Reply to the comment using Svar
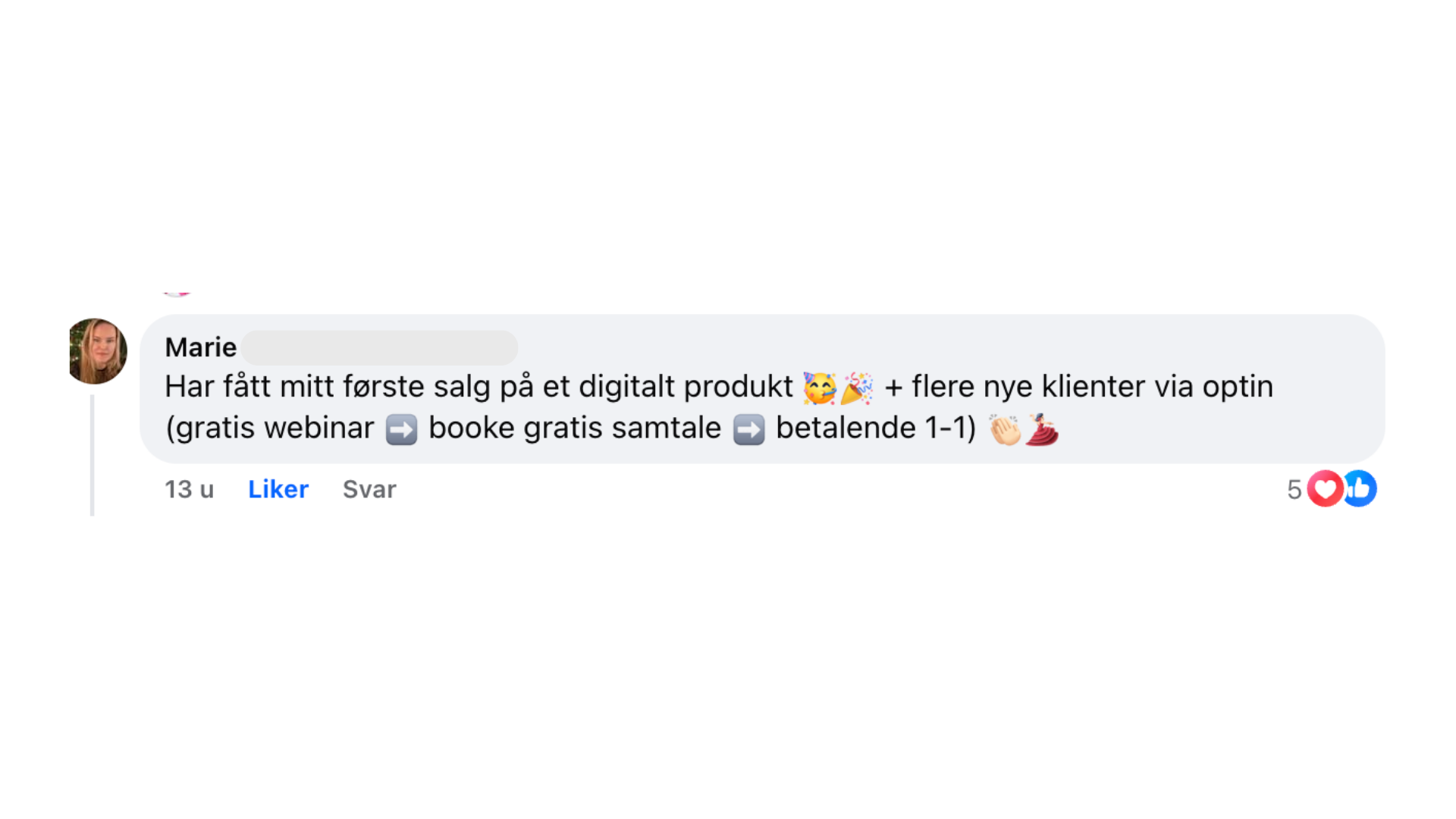The image size is (1456, 819). point(369,489)
